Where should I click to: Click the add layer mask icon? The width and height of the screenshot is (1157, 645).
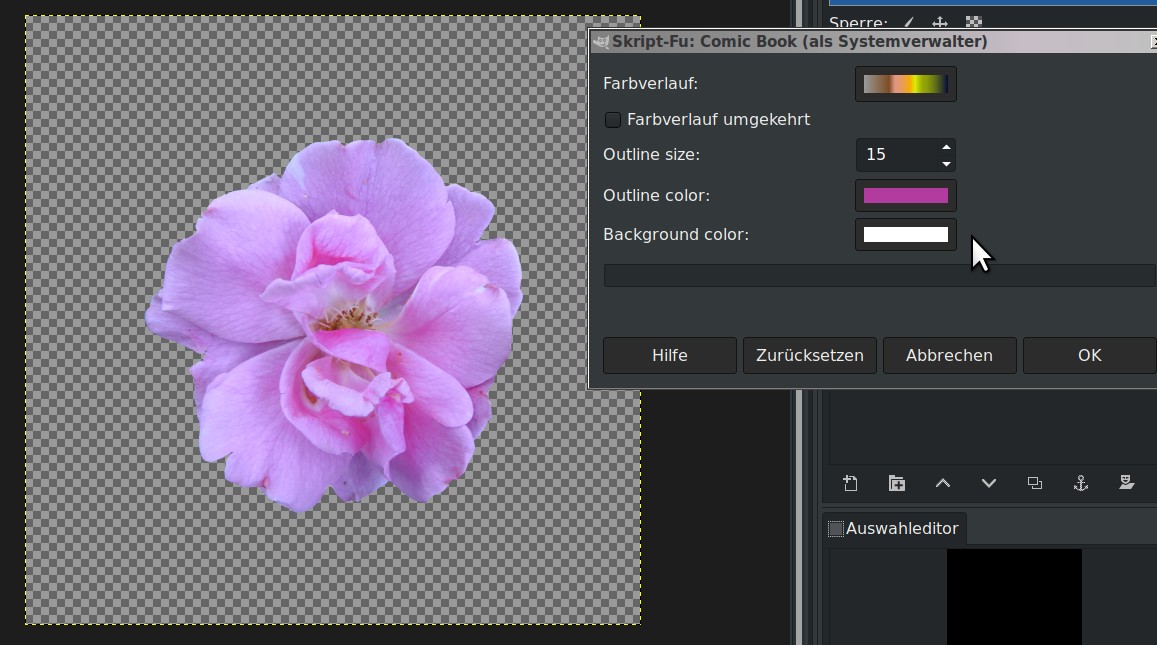(x=1127, y=483)
